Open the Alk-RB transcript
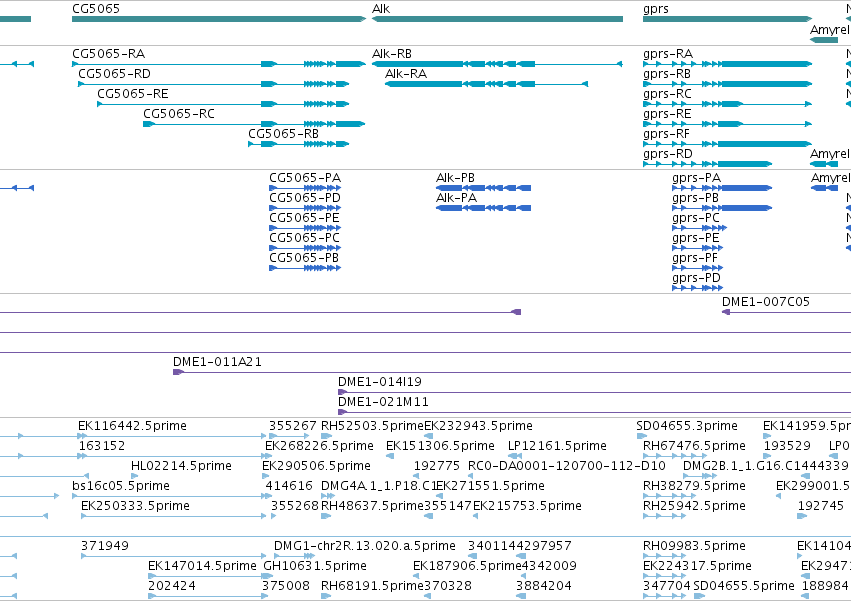851x601 pixels. (x=392, y=54)
